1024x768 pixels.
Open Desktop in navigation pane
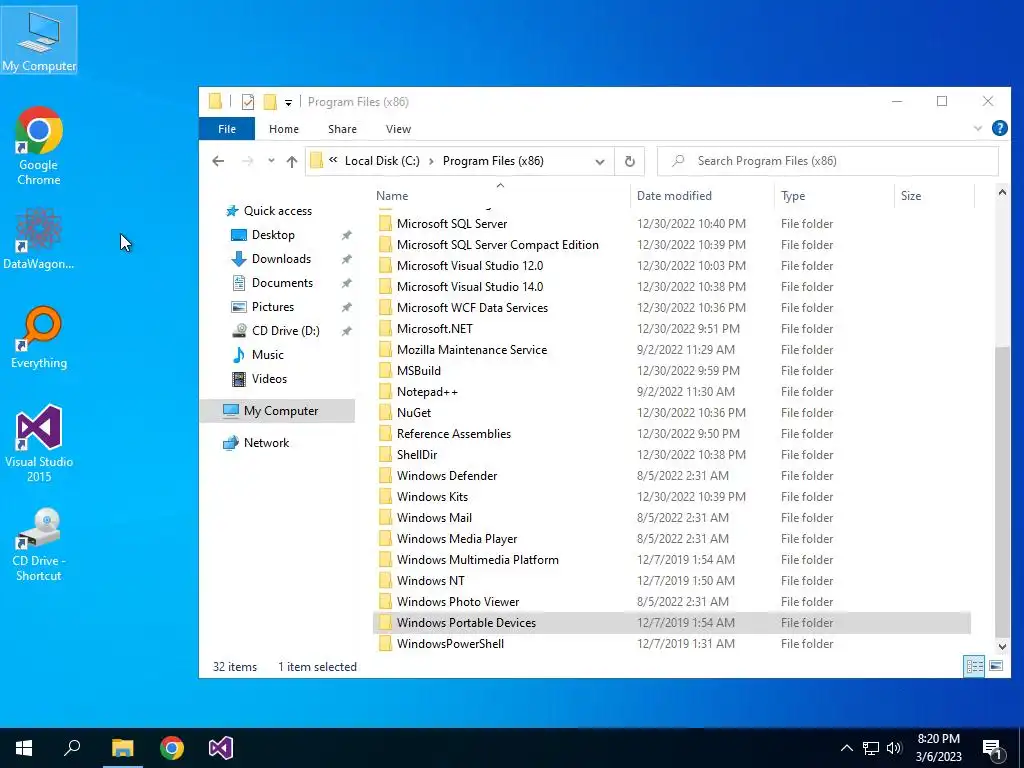273,235
